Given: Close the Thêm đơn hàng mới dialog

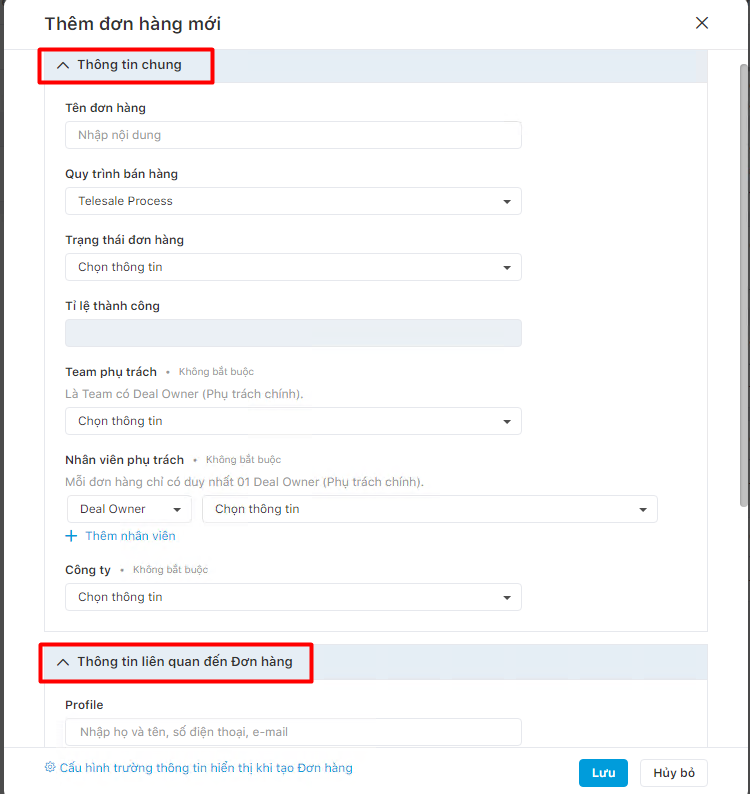Looking at the screenshot, I should [701, 23].
